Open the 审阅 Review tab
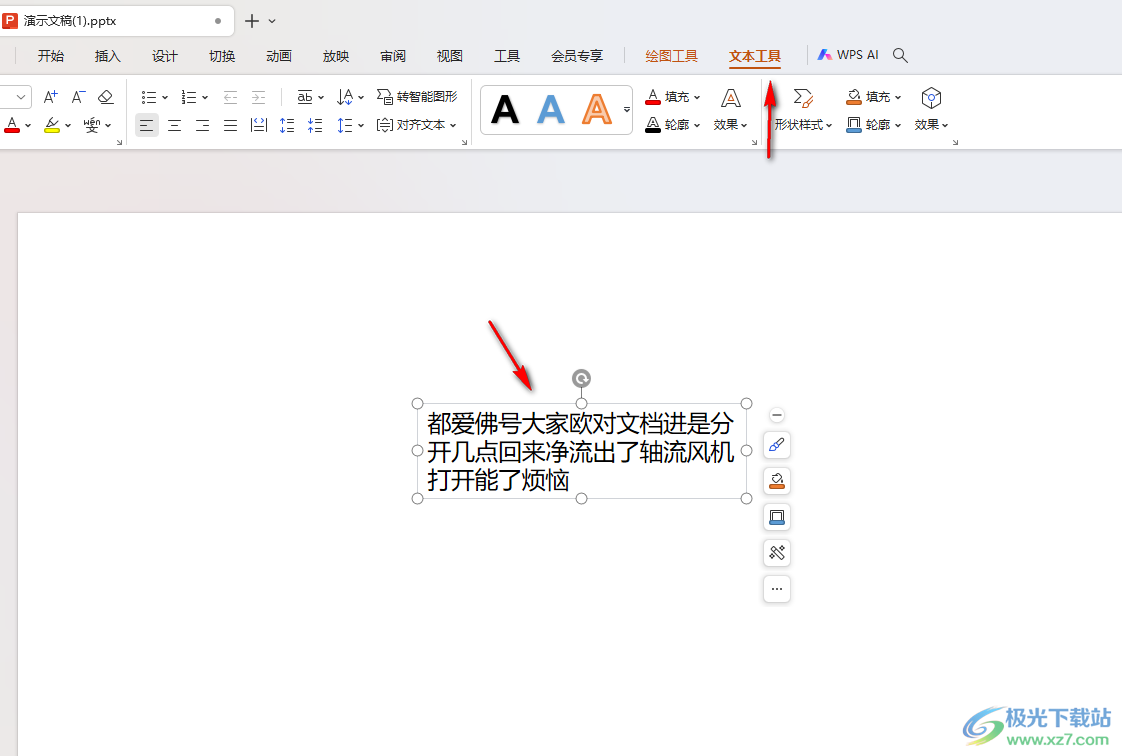This screenshot has height=756, width=1122. (393, 56)
